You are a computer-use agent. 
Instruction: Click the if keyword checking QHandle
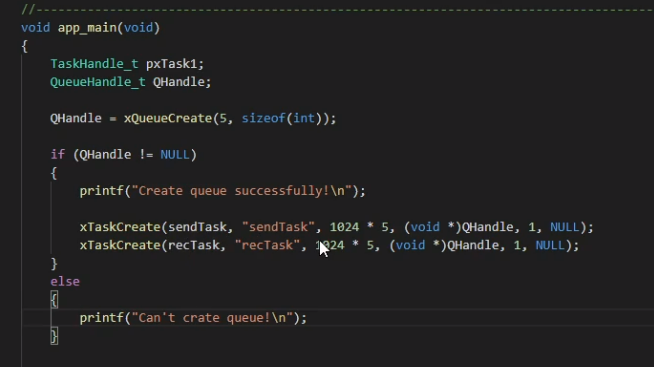point(58,155)
